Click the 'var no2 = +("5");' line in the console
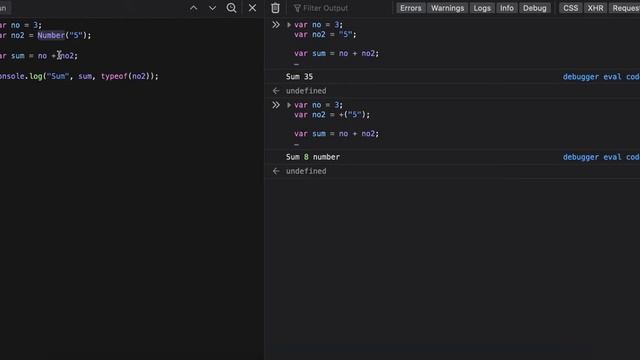Viewport: 640px width, 360px height. (x=332, y=115)
